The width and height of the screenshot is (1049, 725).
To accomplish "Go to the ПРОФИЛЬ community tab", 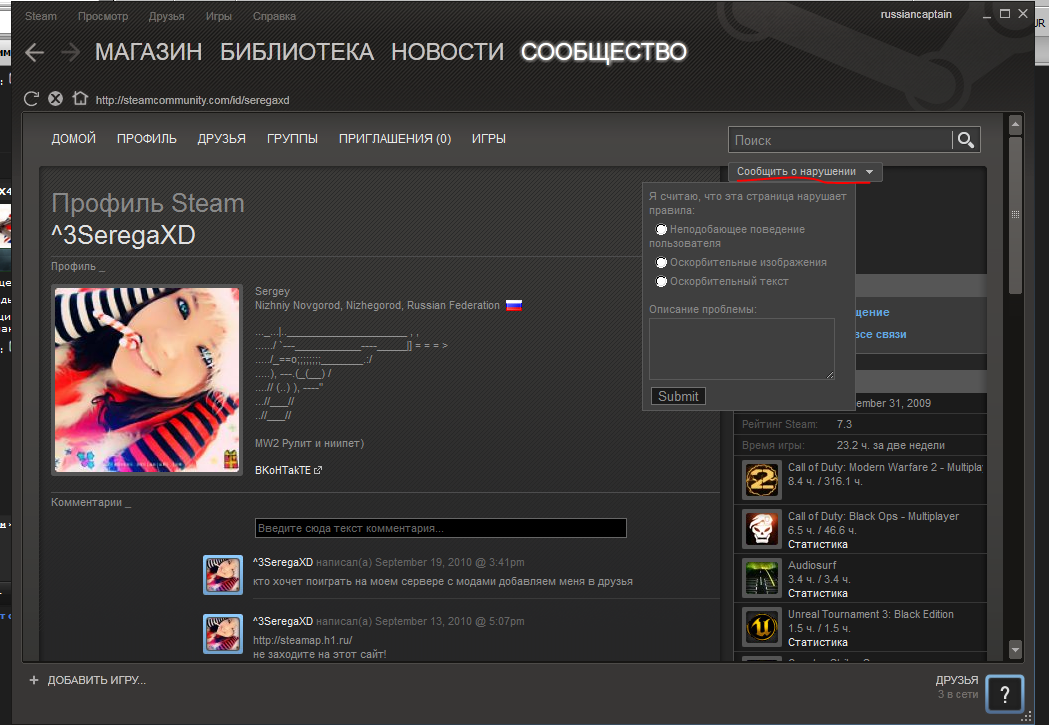I will pos(147,138).
